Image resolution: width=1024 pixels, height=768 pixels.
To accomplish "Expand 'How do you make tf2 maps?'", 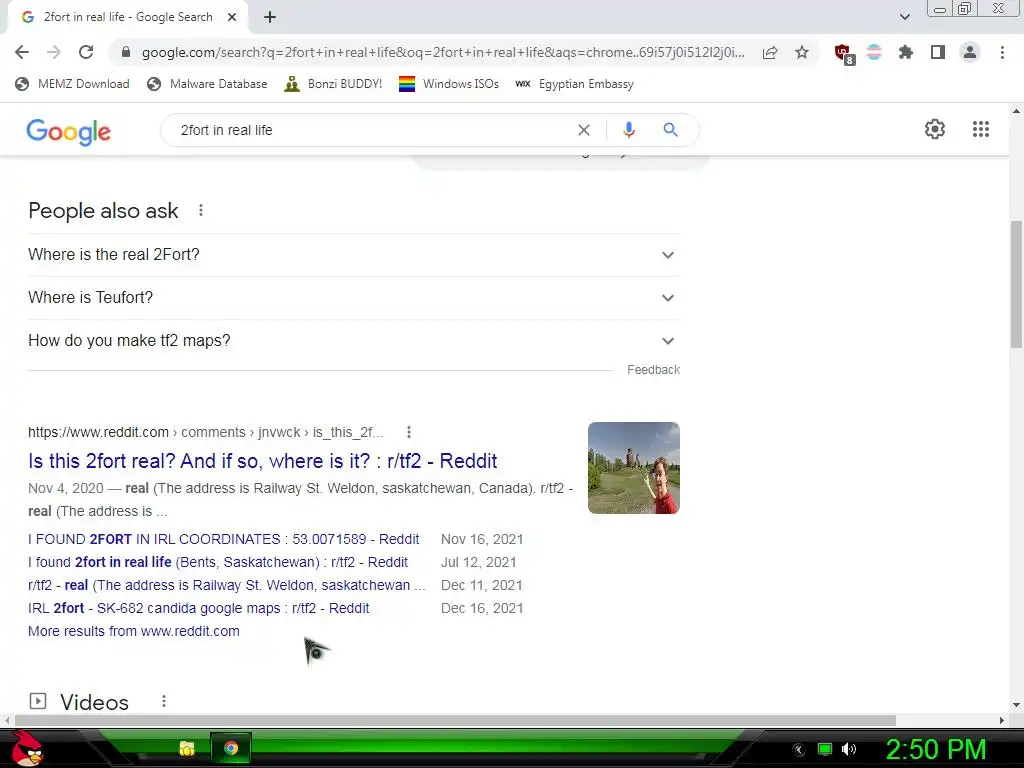I will click(x=354, y=341).
